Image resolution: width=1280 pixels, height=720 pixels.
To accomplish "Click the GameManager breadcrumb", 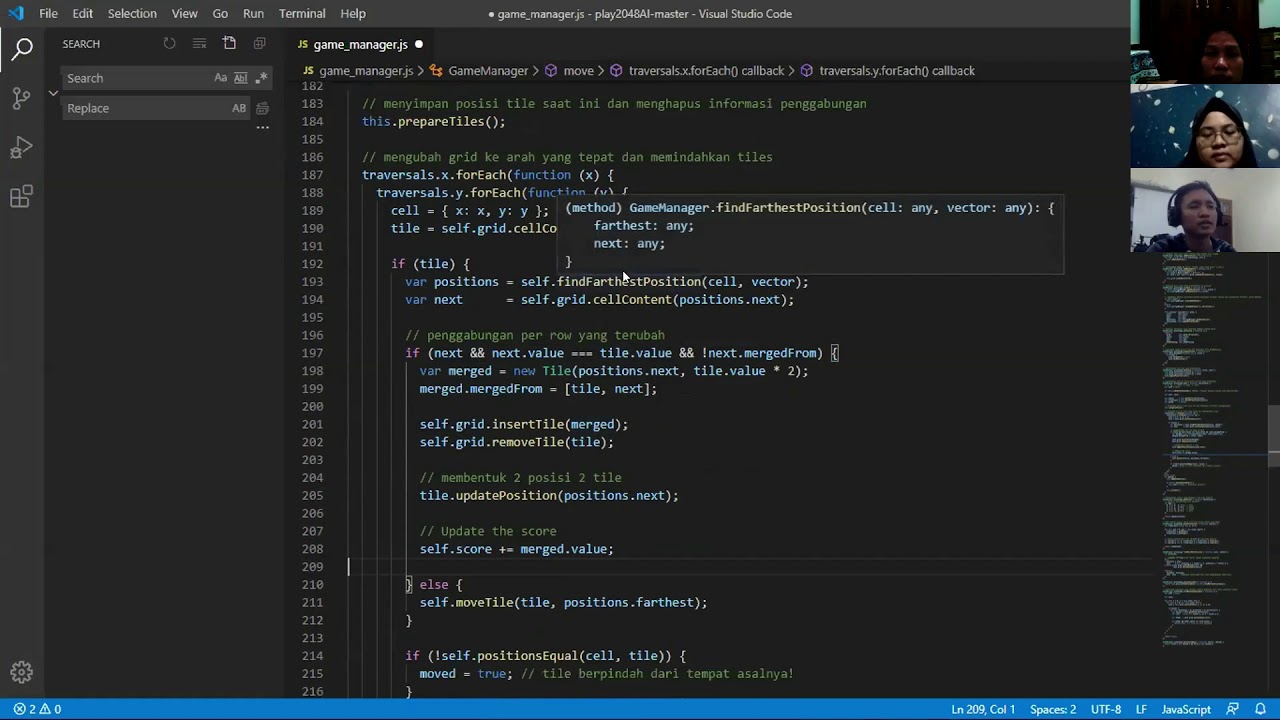I will coord(487,71).
